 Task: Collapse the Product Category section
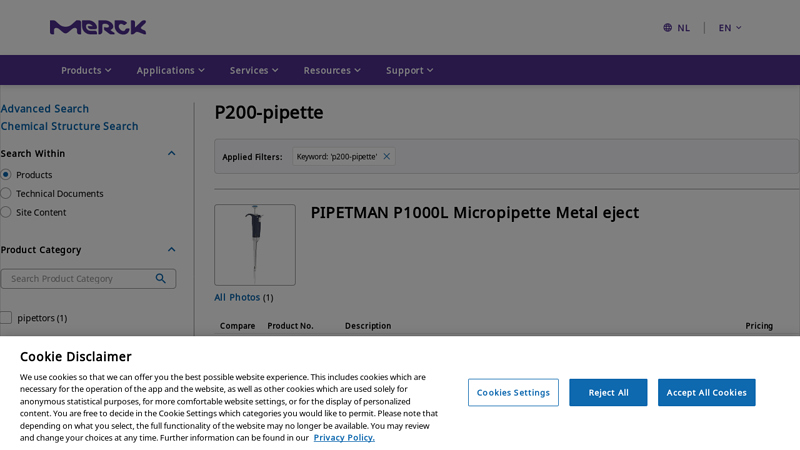(x=171, y=250)
